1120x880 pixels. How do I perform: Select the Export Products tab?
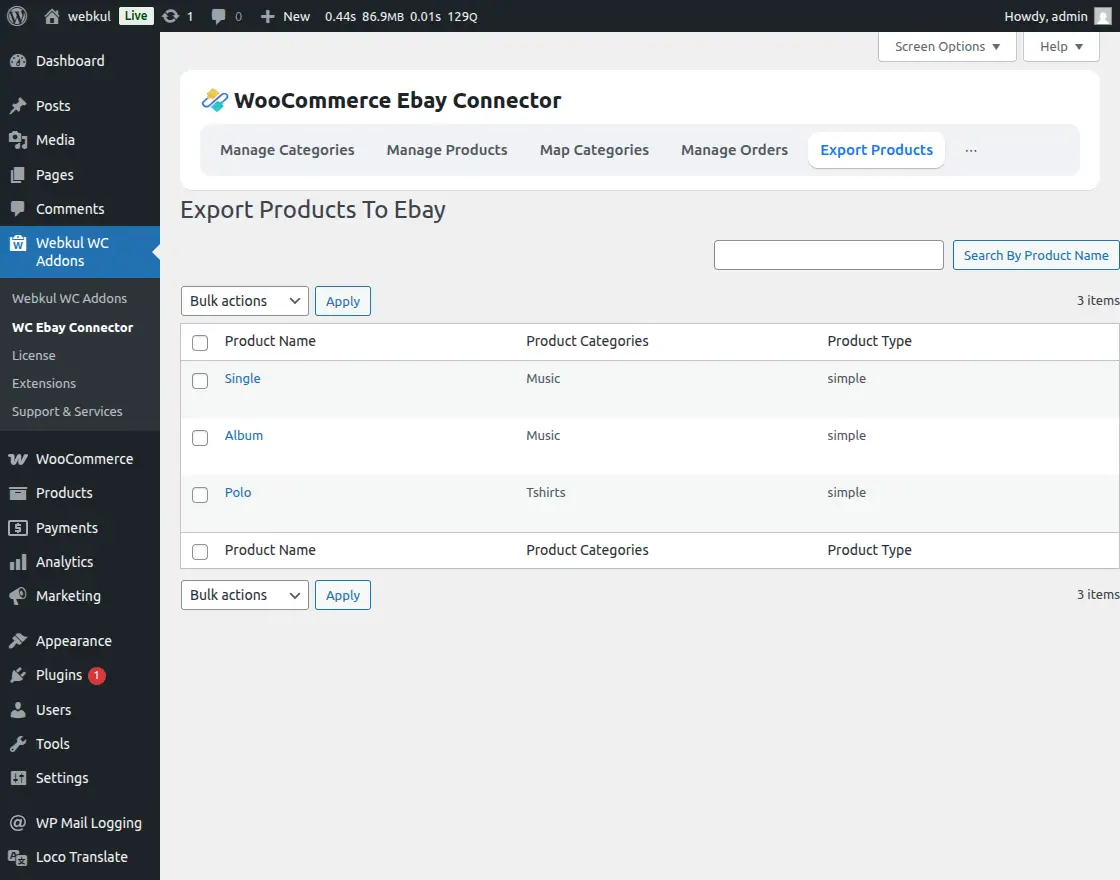pos(876,150)
